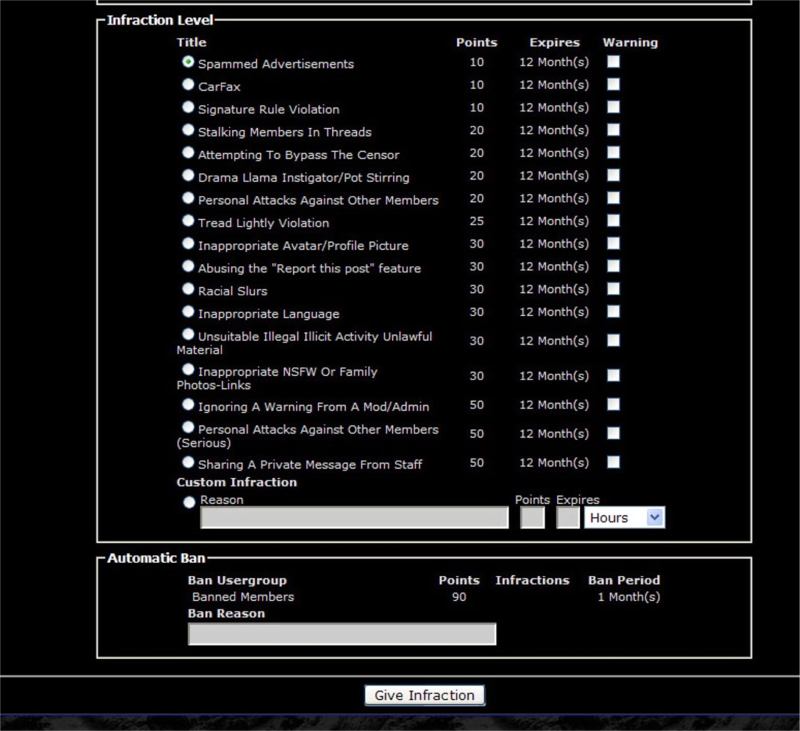Click the Ban Usergroup column header
This screenshot has height=731, width=800.
tap(237, 581)
